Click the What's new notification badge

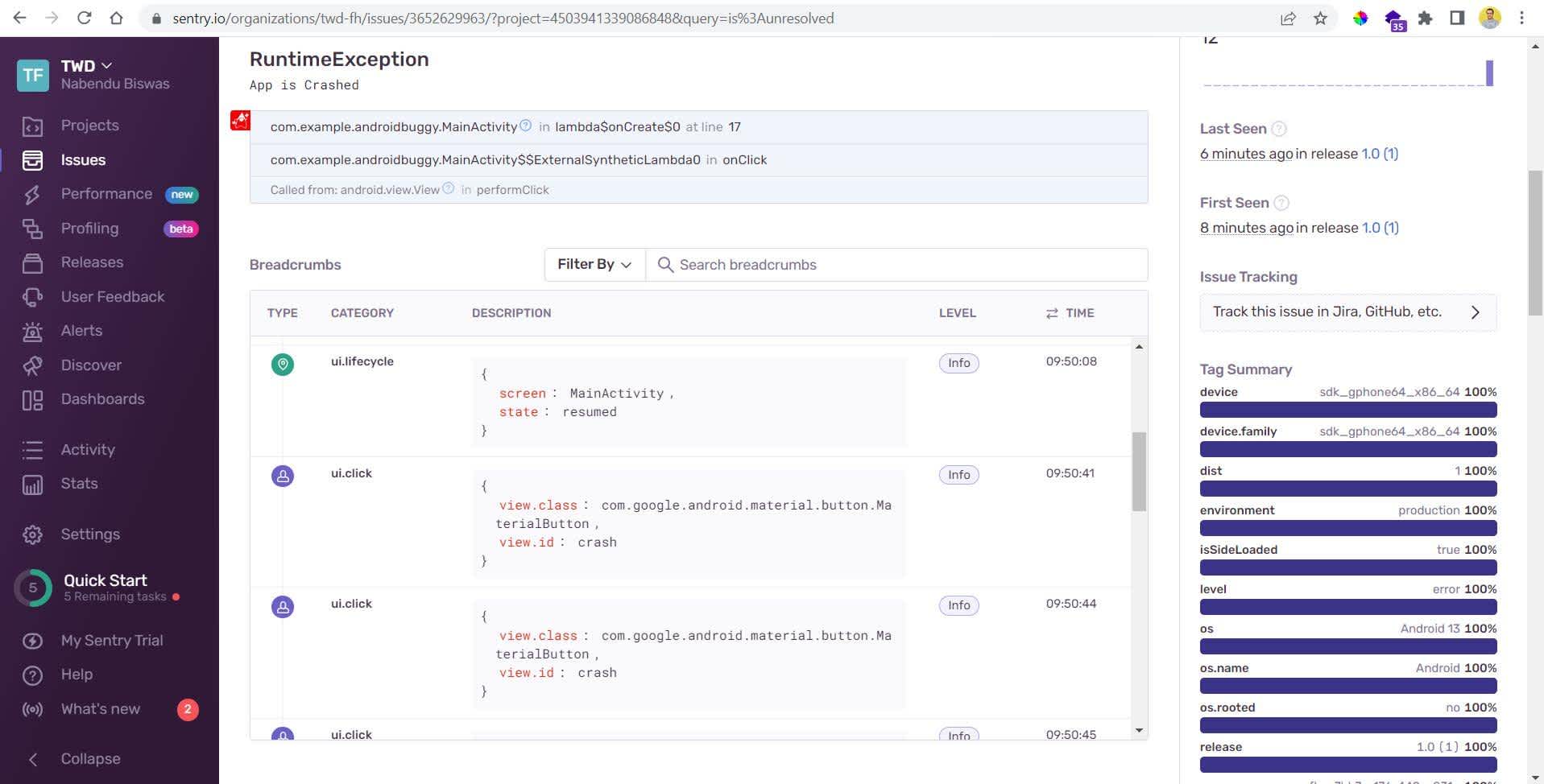pyautogui.click(x=188, y=709)
